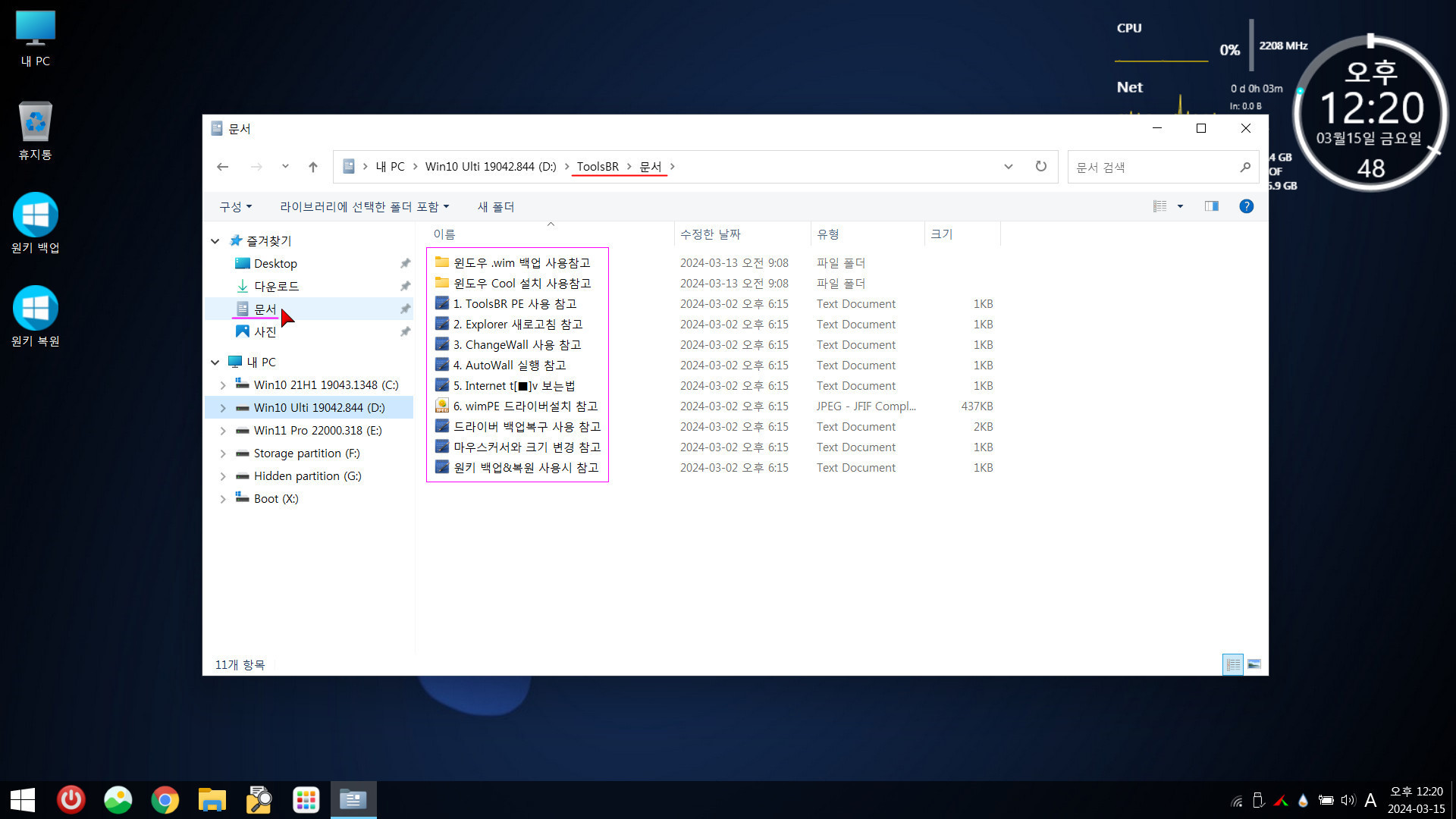Image resolution: width=1456 pixels, height=819 pixels.
Task: Click Win10 Ulti 19042.844 (D:) breadcrumb
Action: (490, 167)
